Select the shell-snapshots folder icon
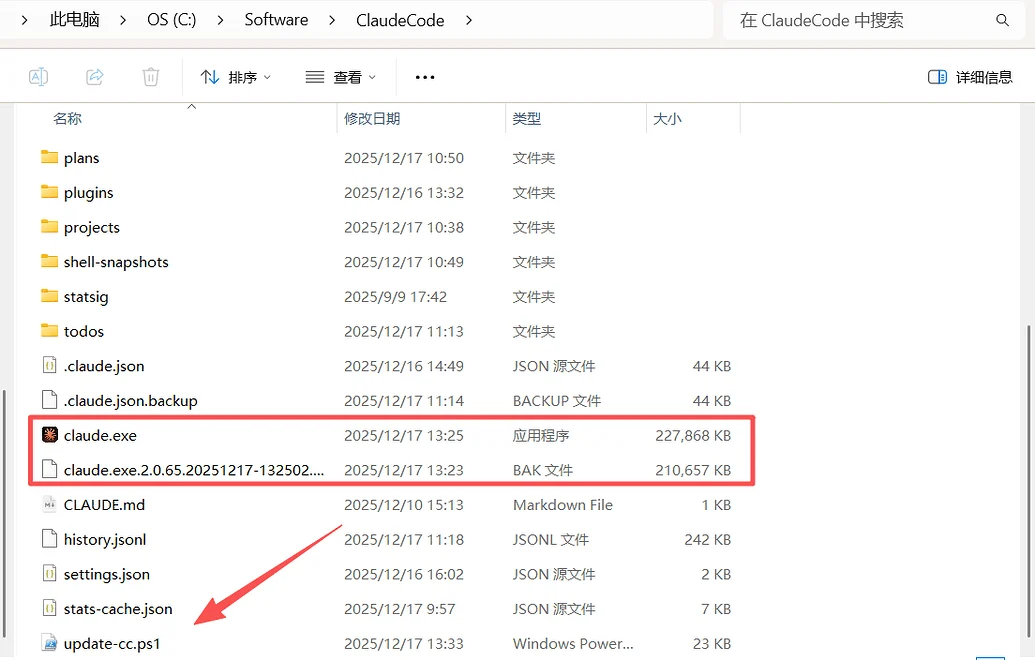 coord(50,261)
